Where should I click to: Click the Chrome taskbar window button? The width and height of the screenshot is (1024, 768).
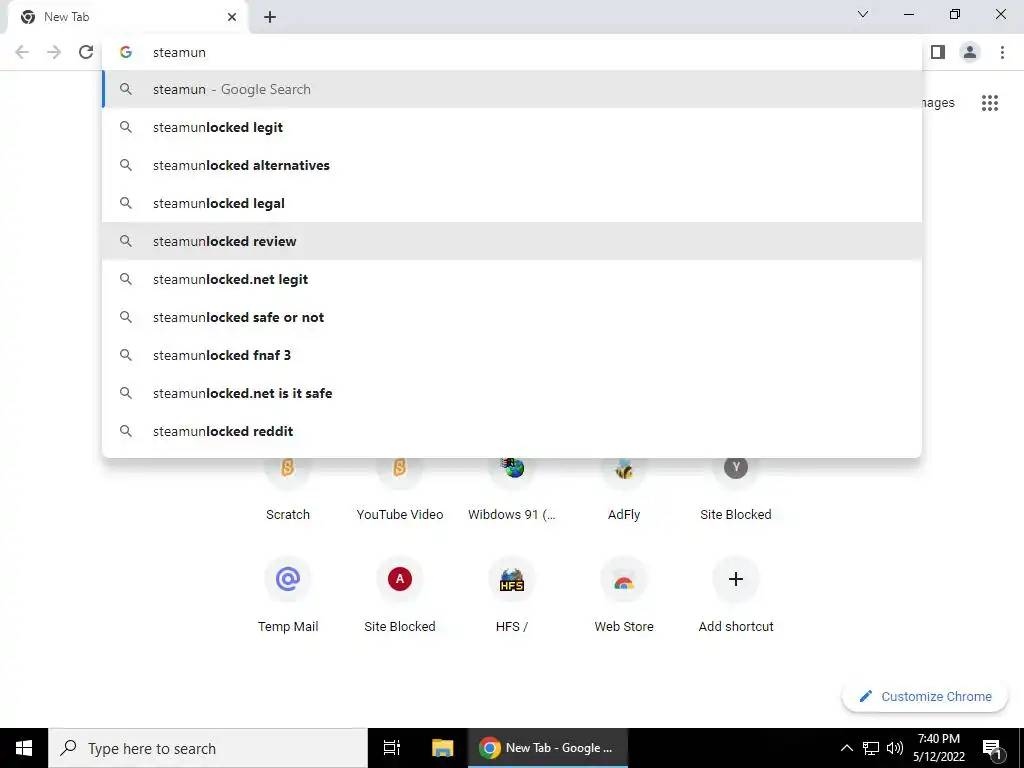point(548,748)
